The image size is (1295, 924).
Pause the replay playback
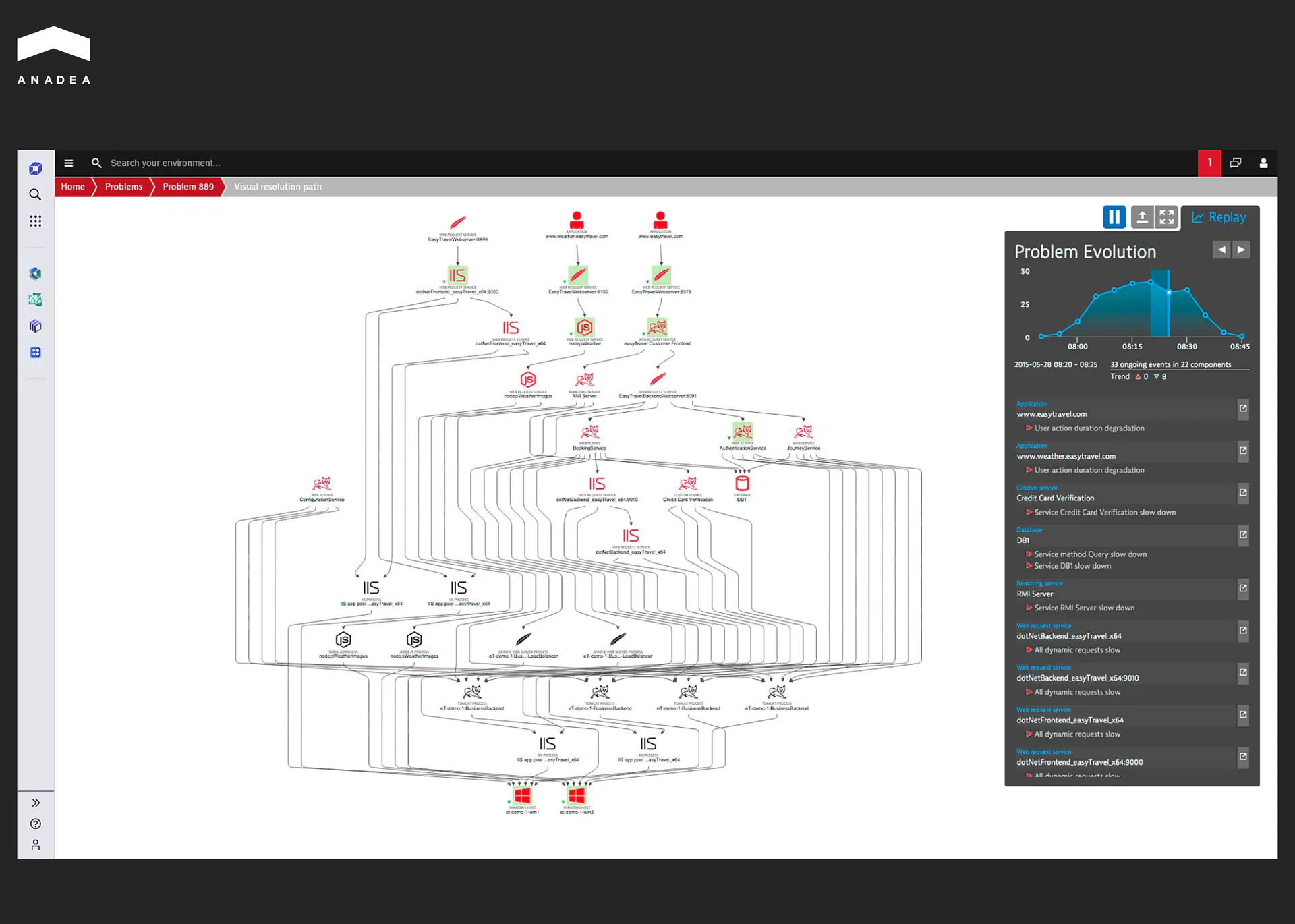click(1114, 216)
